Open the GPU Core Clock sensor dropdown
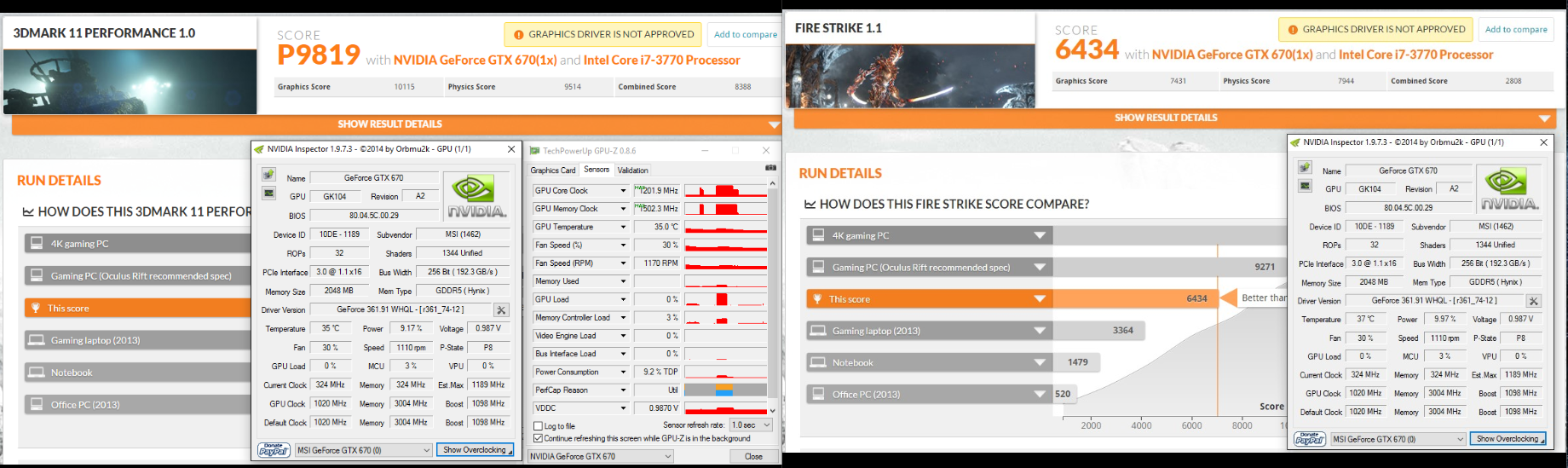Image resolution: width=1568 pixels, height=468 pixels. (x=623, y=191)
